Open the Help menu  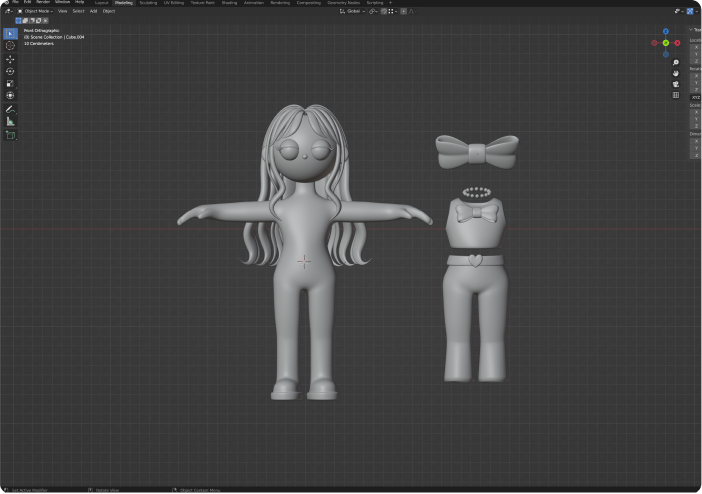point(79,2)
